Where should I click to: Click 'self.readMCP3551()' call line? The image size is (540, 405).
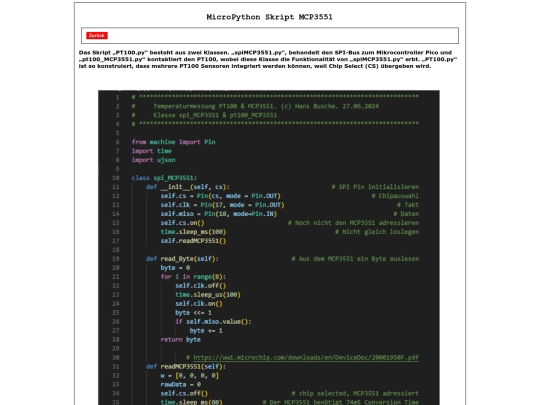[193, 240]
